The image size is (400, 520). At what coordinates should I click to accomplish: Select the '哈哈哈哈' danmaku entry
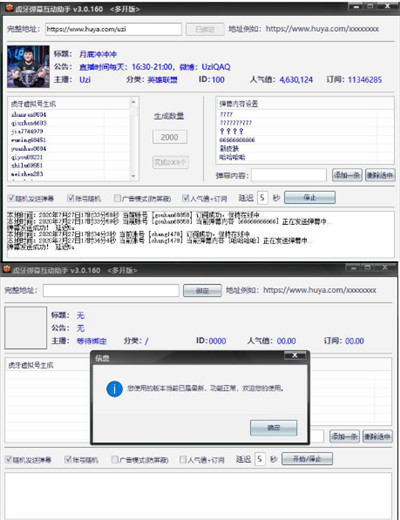tap(232, 157)
